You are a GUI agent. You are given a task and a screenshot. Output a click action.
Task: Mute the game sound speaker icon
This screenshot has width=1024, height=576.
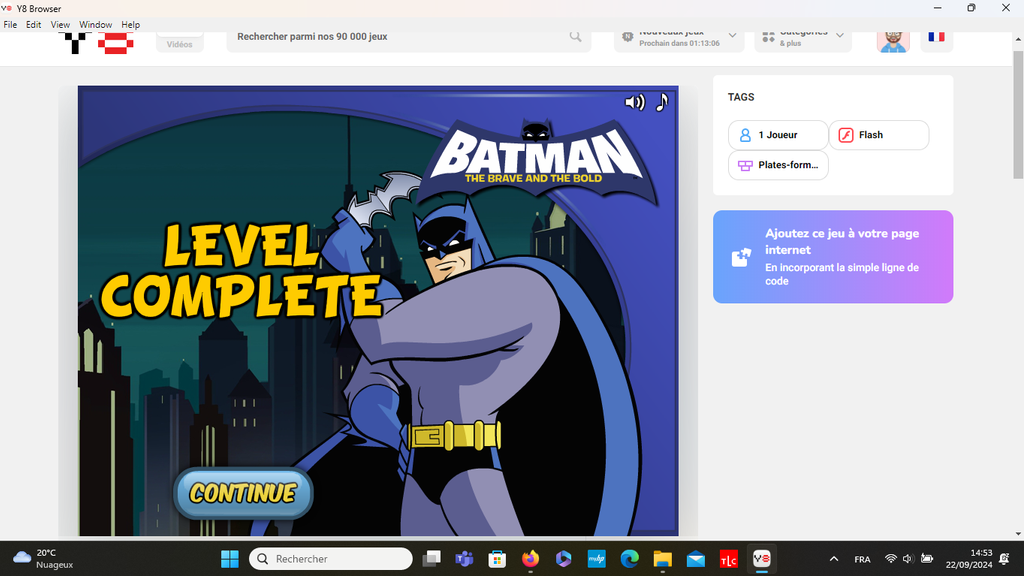click(x=634, y=102)
